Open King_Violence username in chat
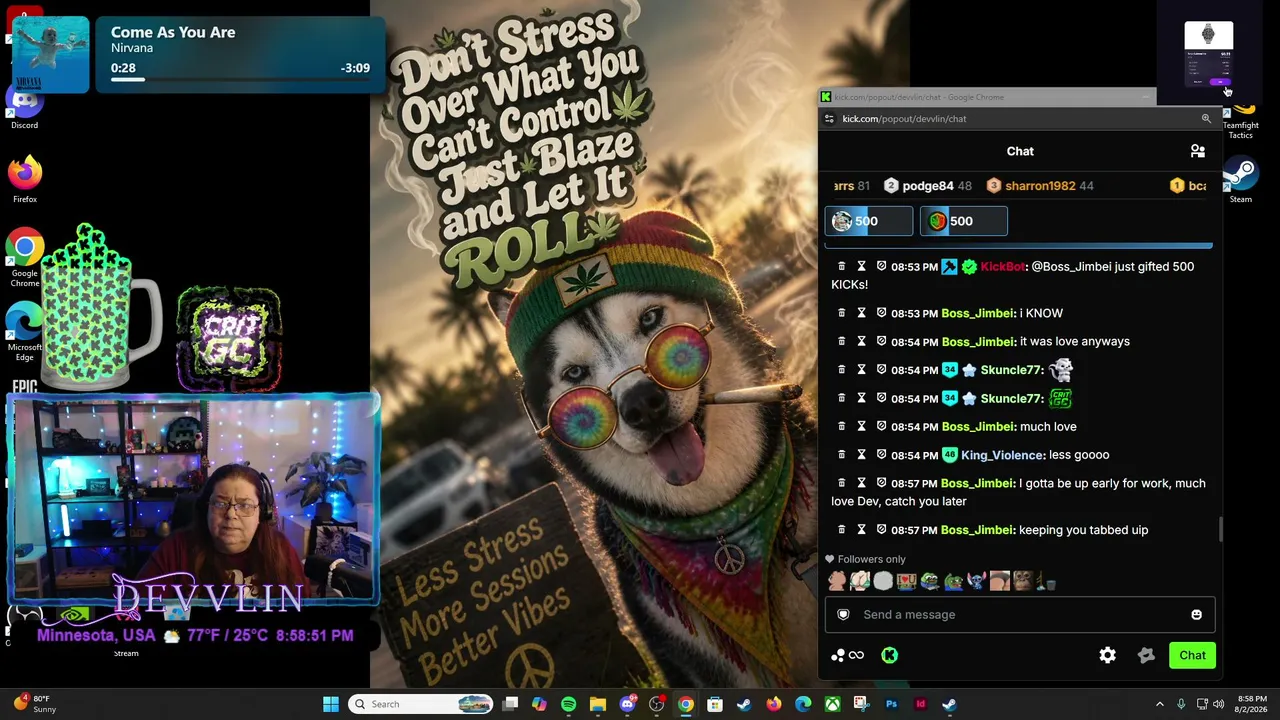 click(x=1003, y=455)
